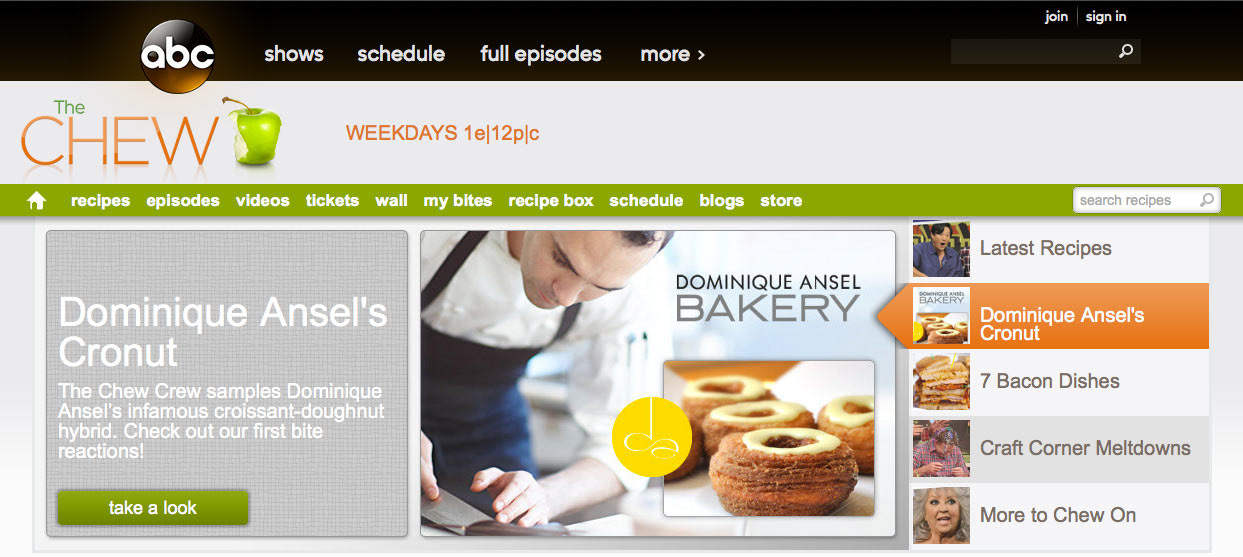Viewport: 1243px width, 557px height.
Task: Go to the home icon in green navbar
Action: (37, 201)
